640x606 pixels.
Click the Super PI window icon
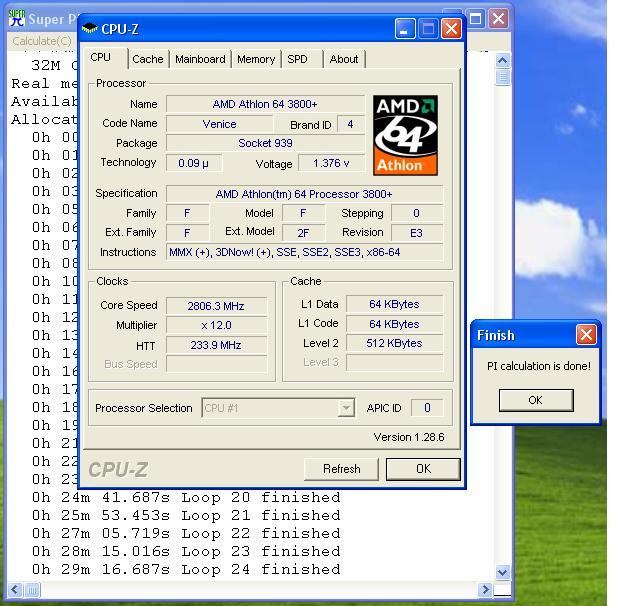tap(17, 18)
